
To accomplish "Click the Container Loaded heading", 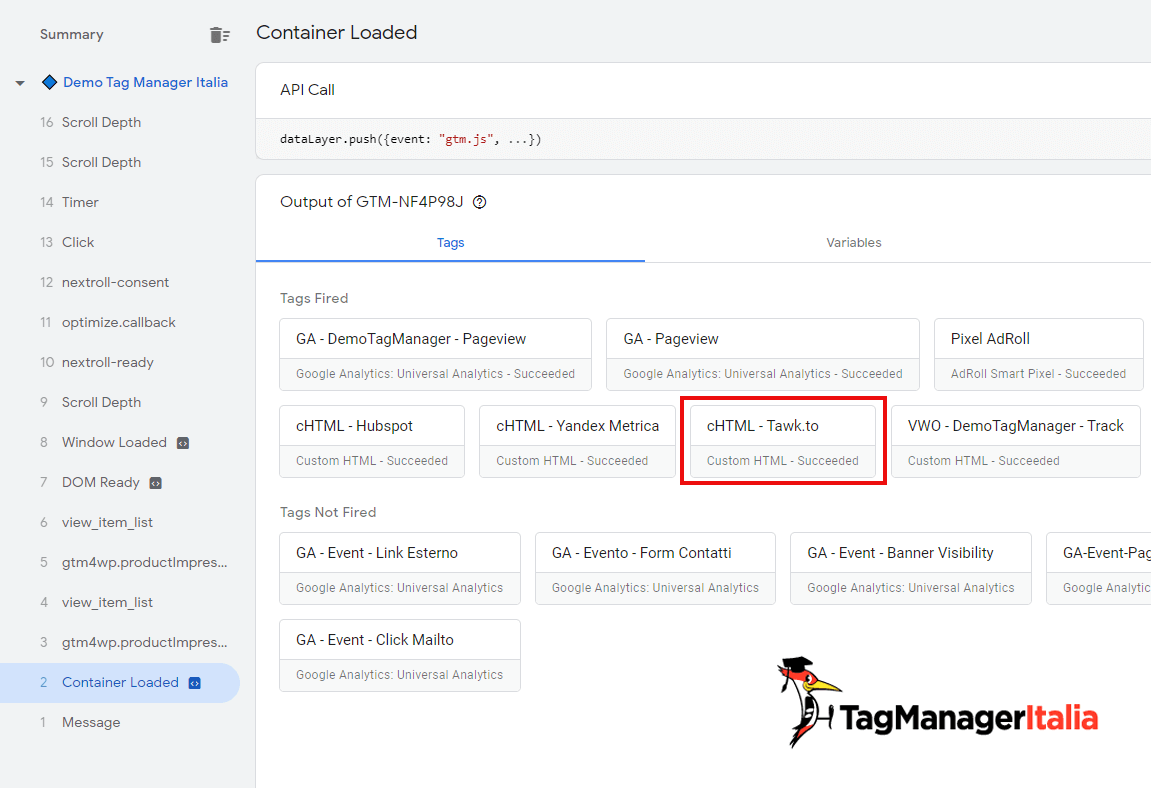I will tap(337, 32).
